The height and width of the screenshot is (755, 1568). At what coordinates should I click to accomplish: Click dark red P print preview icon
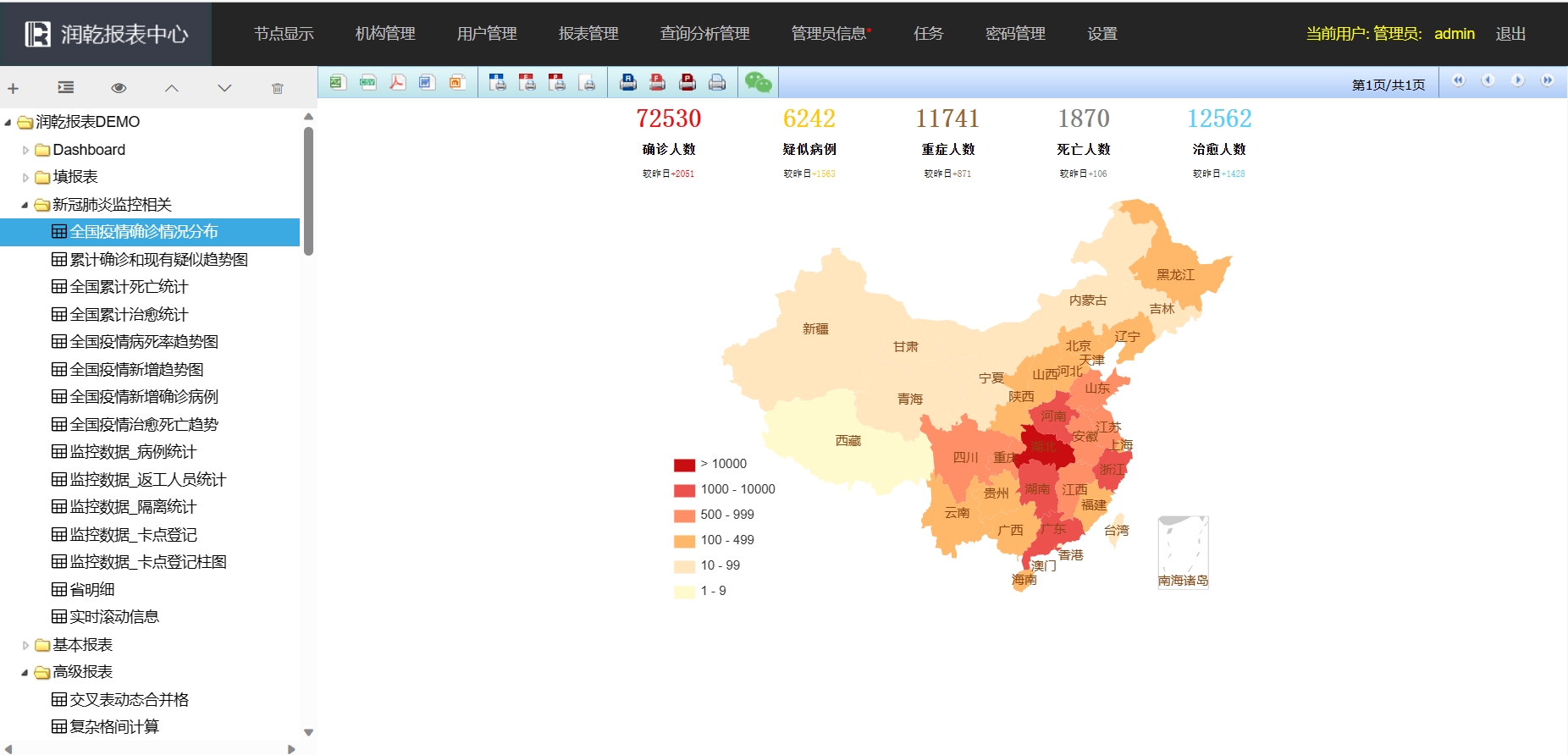tap(557, 82)
